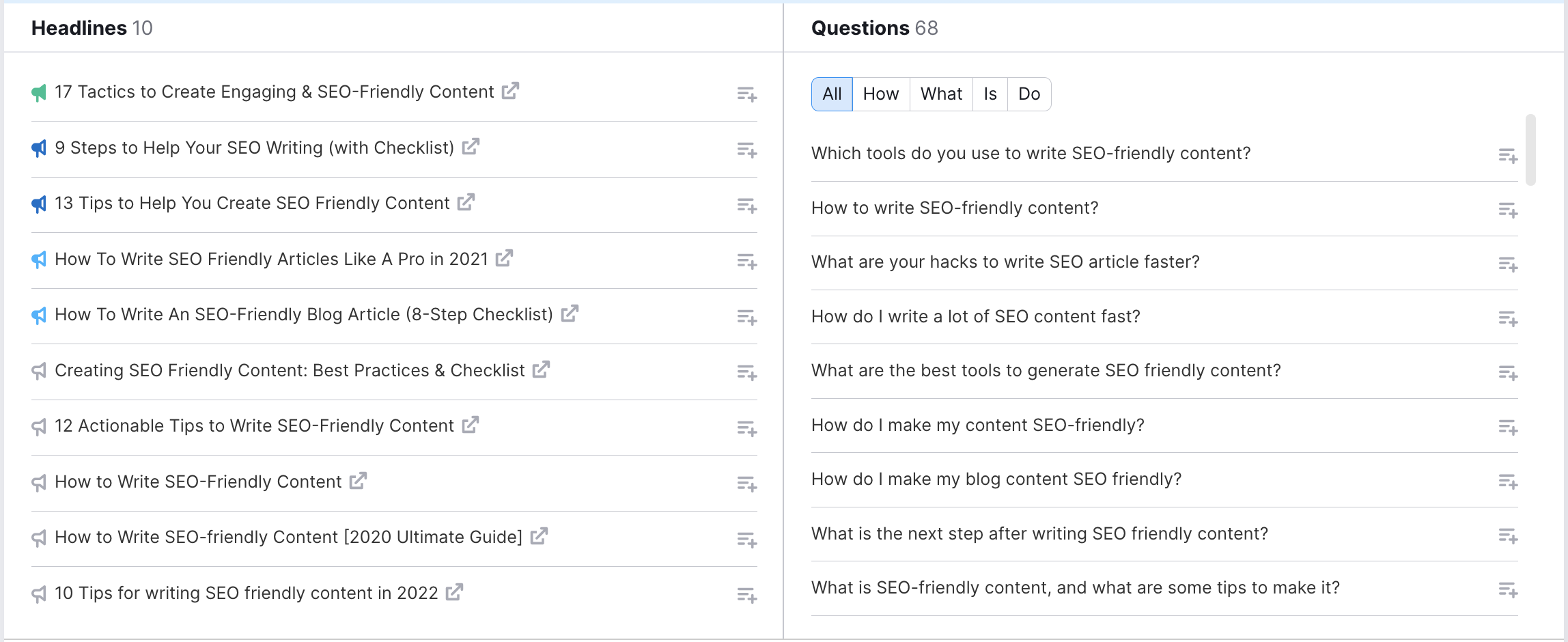Viewport: 1568px width, 642px height.
Task: Filter questions by 'Do'
Action: tap(1029, 94)
